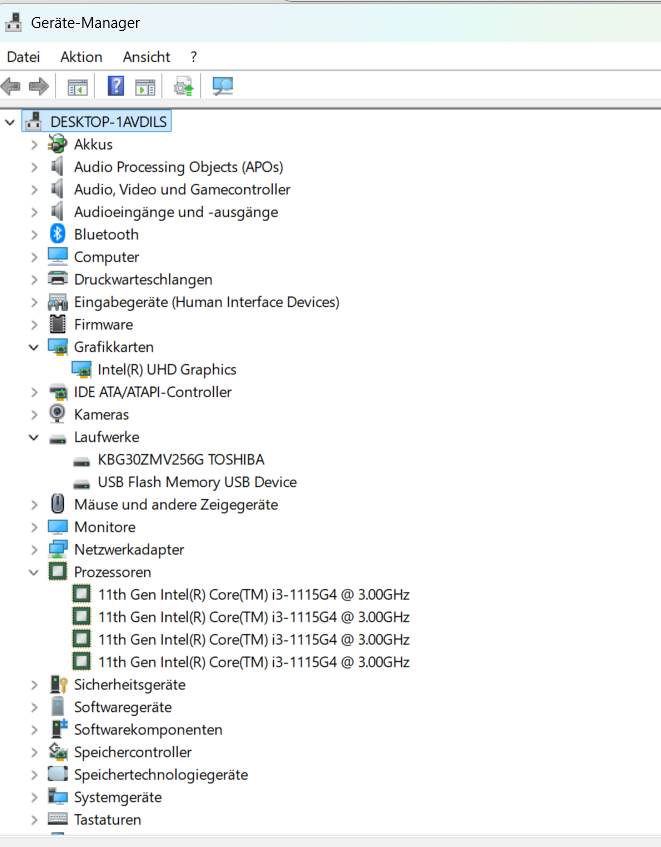
Task: Expand Audio Processing Objects (APOs)
Action: click(x=34, y=167)
